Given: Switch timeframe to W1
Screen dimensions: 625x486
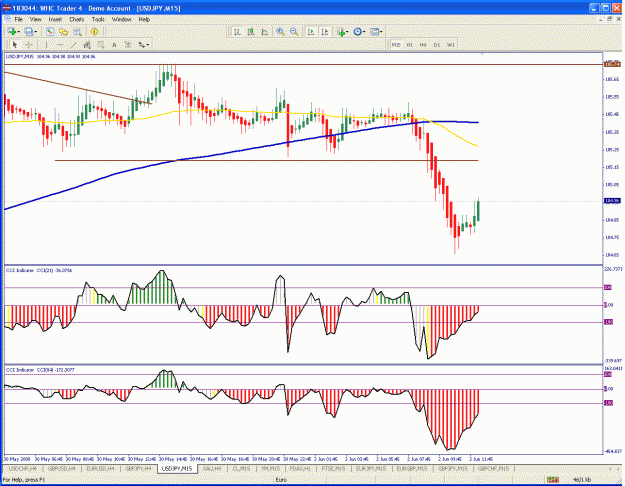Looking at the screenshot, I should pyautogui.click(x=450, y=45).
